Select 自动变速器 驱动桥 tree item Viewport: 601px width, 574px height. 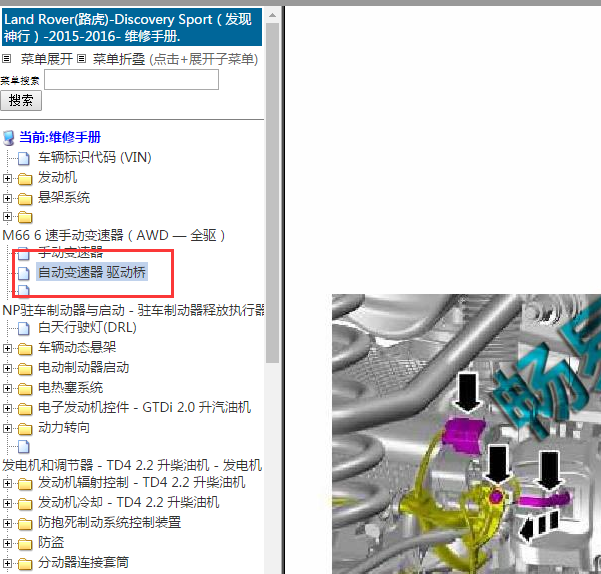92,272
